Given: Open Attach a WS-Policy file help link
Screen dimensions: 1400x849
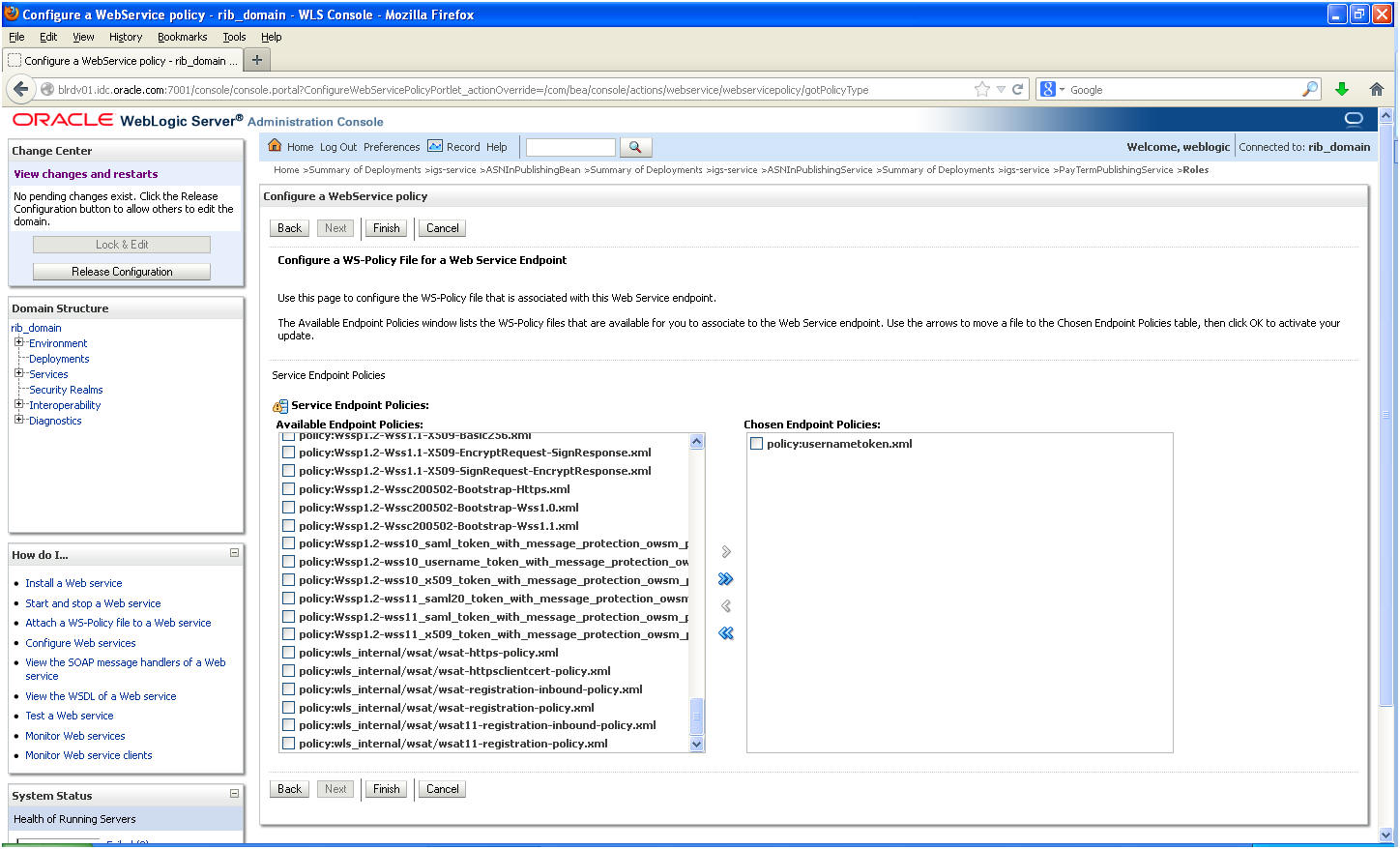Looking at the screenshot, I should coord(118,623).
